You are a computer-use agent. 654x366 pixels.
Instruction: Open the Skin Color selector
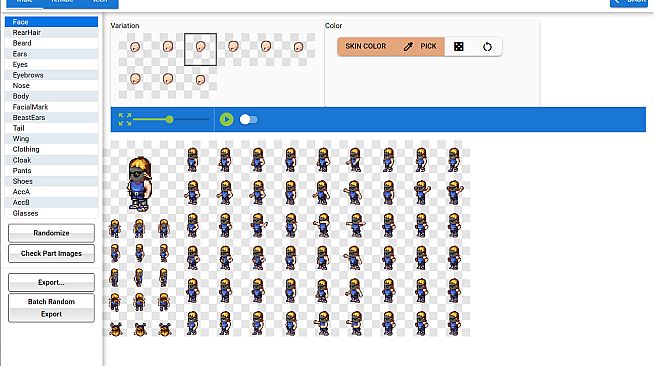(x=366, y=46)
